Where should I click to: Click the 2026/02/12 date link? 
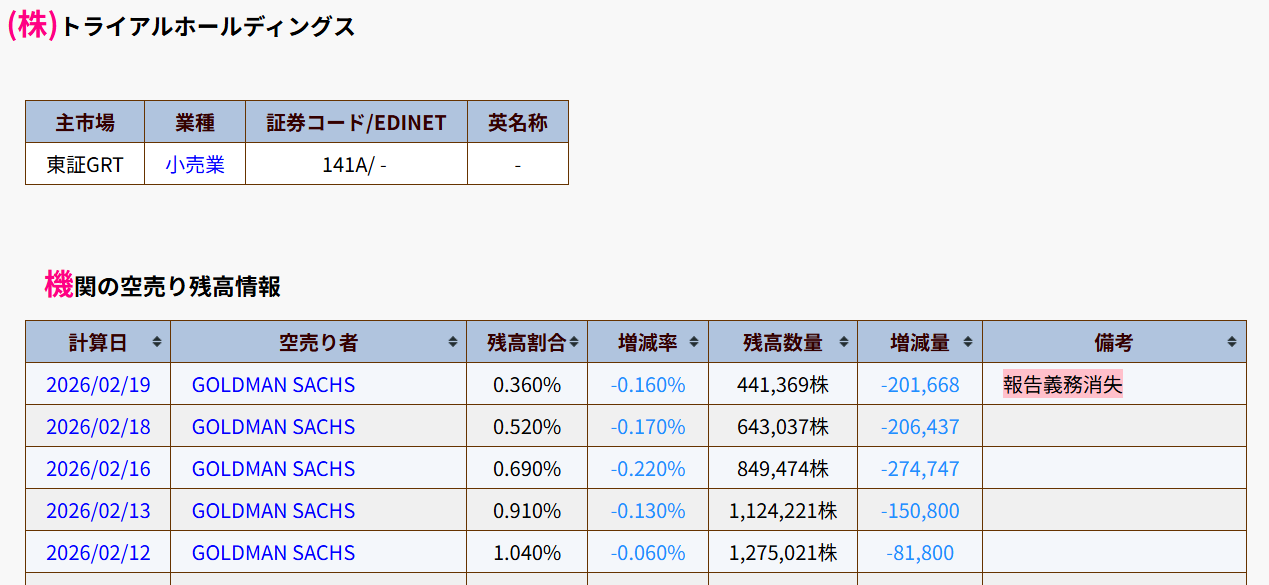click(98, 553)
